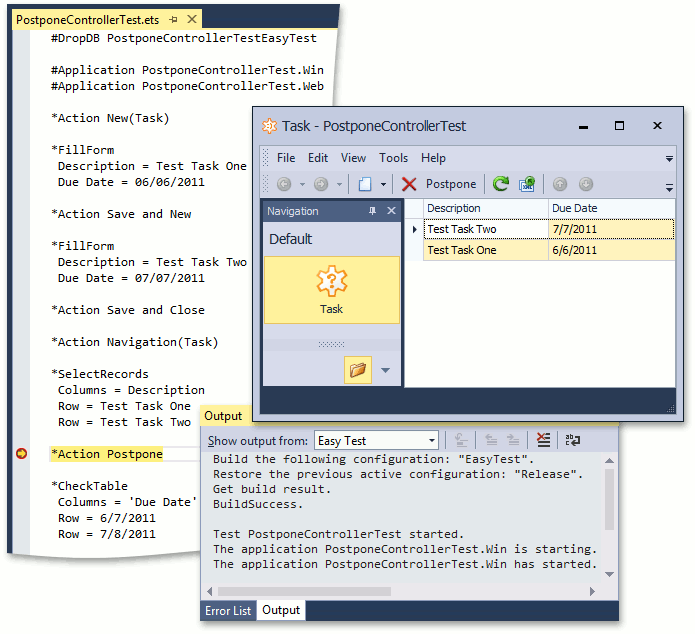
Task: Click the *Action Save and Close line
Action: coord(128,310)
